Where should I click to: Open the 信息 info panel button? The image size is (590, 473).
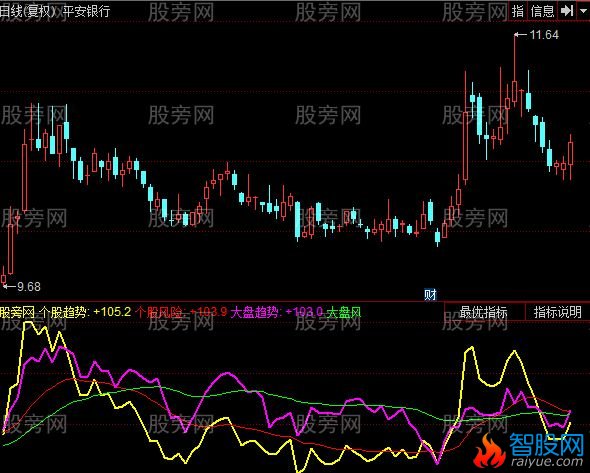tap(542, 11)
